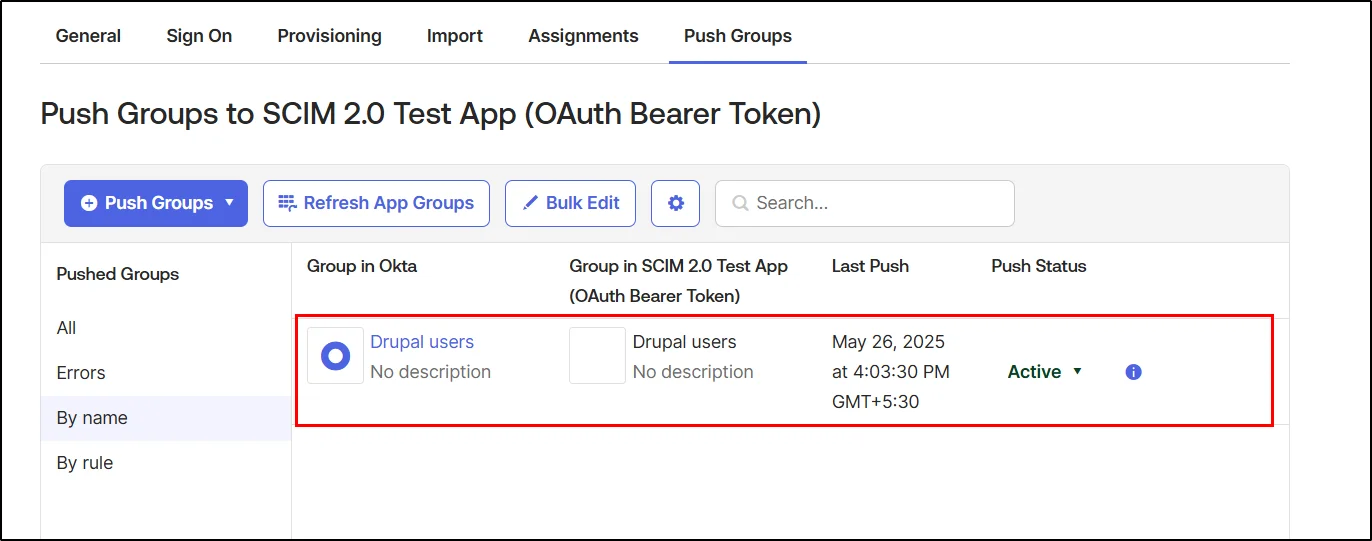Viewport: 1372px width, 541px height.
Task: Open the Drupal users group link
Action: tap(422, 342)
